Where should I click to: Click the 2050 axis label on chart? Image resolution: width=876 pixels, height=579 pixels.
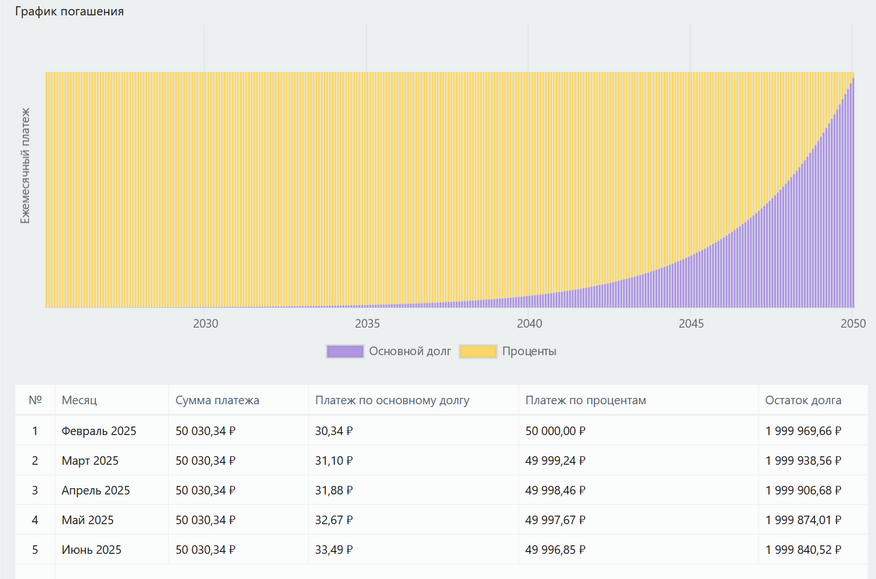pos(852,324)
